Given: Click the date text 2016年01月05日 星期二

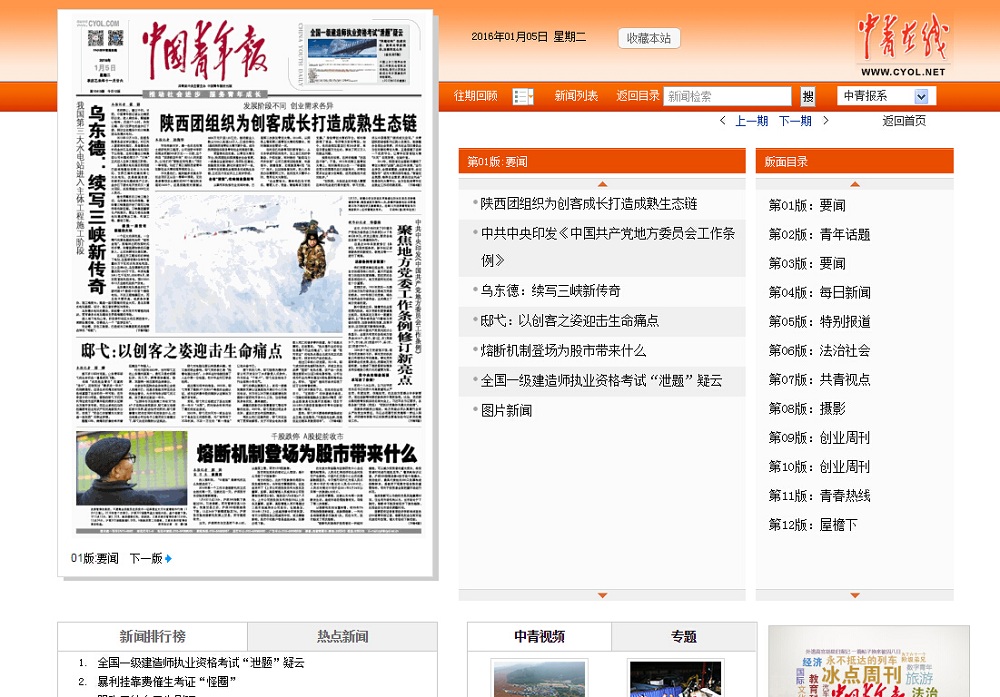Looking at the screenshot, I should tap(528, 37).
